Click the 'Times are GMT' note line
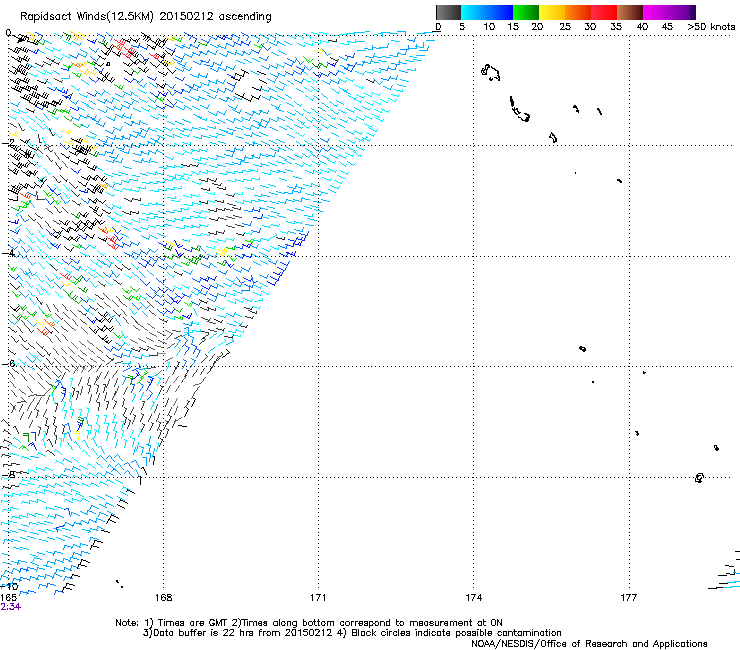The height and width of the screenshot is (650, 740). click(x=193, y=623)
